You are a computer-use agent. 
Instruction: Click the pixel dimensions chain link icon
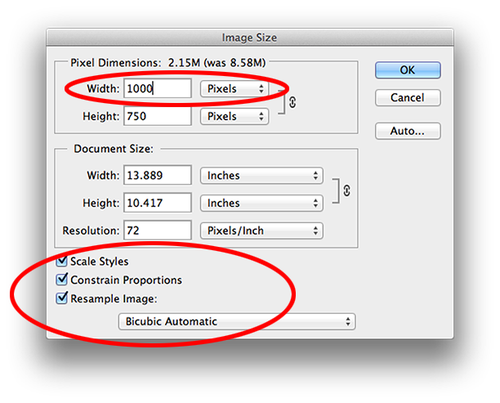pos(292,102)
